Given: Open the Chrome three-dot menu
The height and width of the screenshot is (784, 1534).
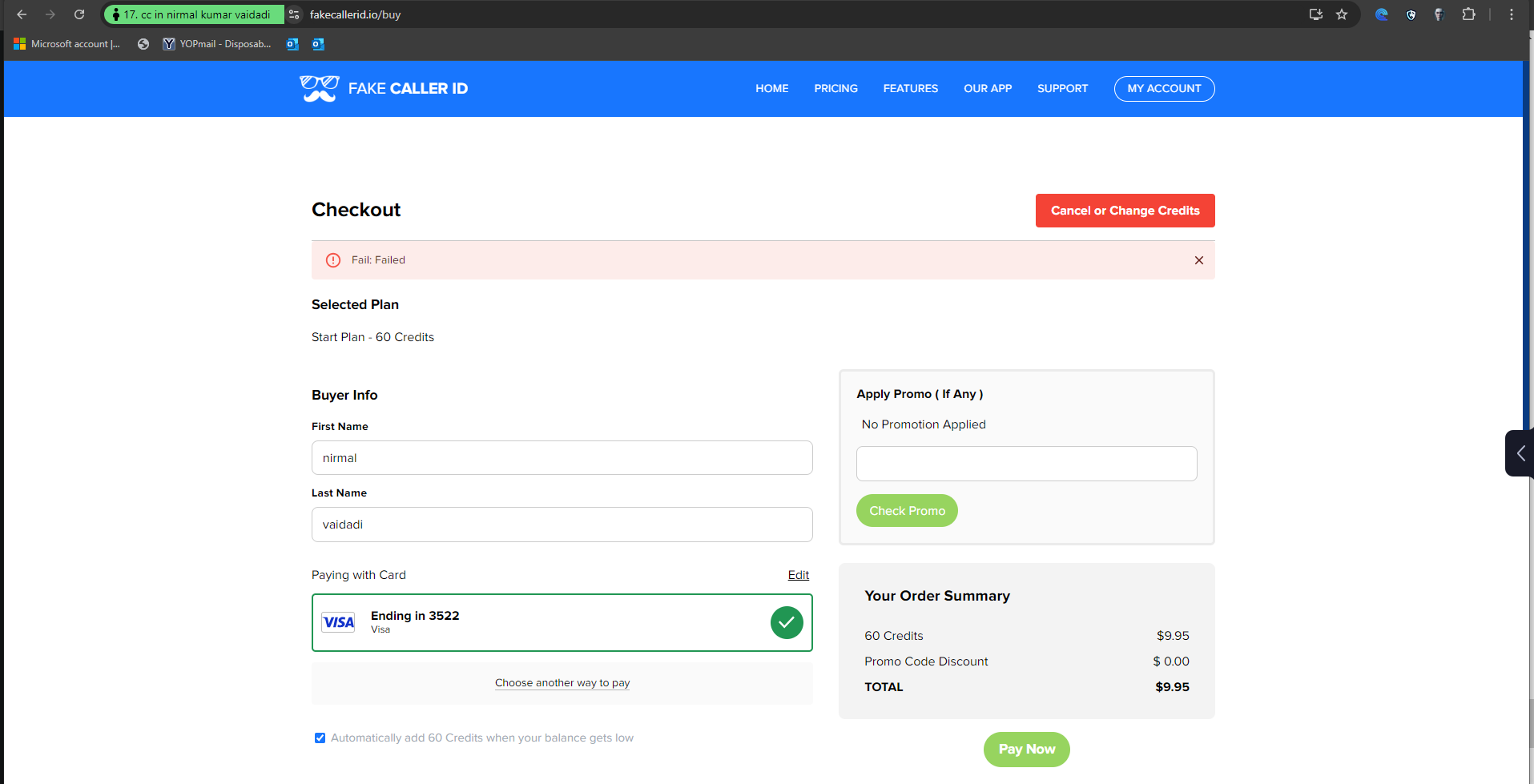Looking at the screenshot, I should click(x=1511, y=14).
